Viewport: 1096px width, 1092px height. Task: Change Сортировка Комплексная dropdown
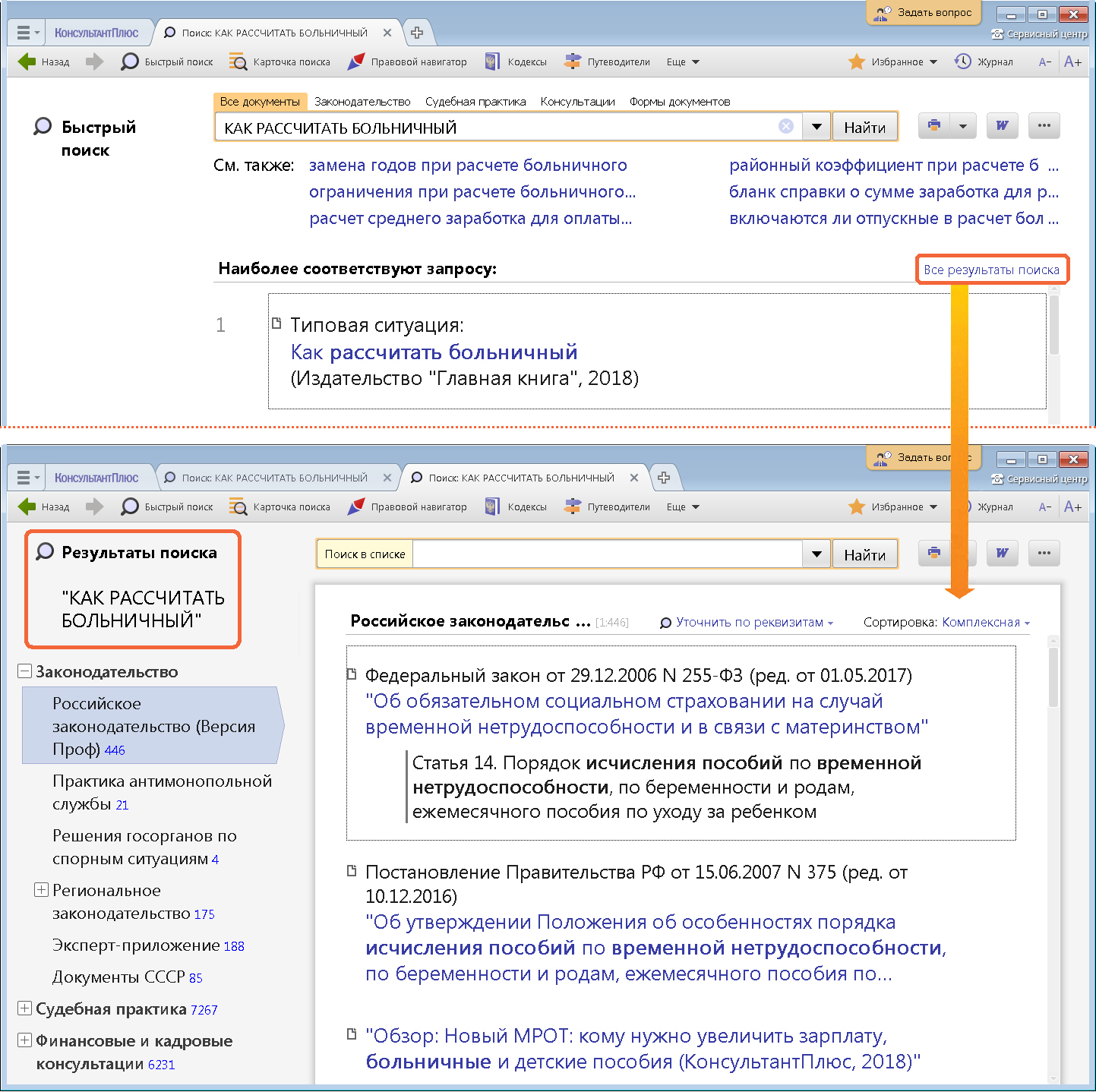(x=986, y=622)
